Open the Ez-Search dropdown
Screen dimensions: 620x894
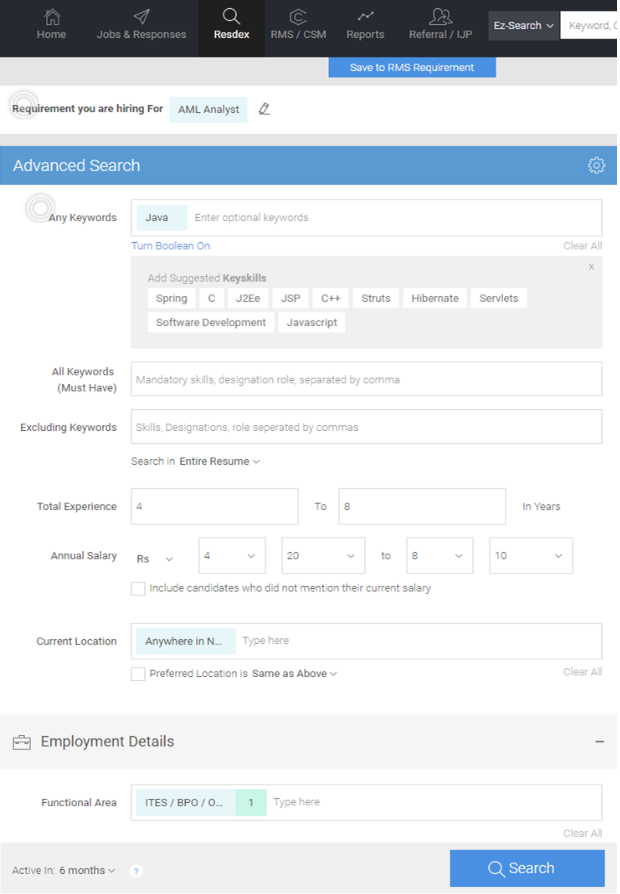(523, 26)
